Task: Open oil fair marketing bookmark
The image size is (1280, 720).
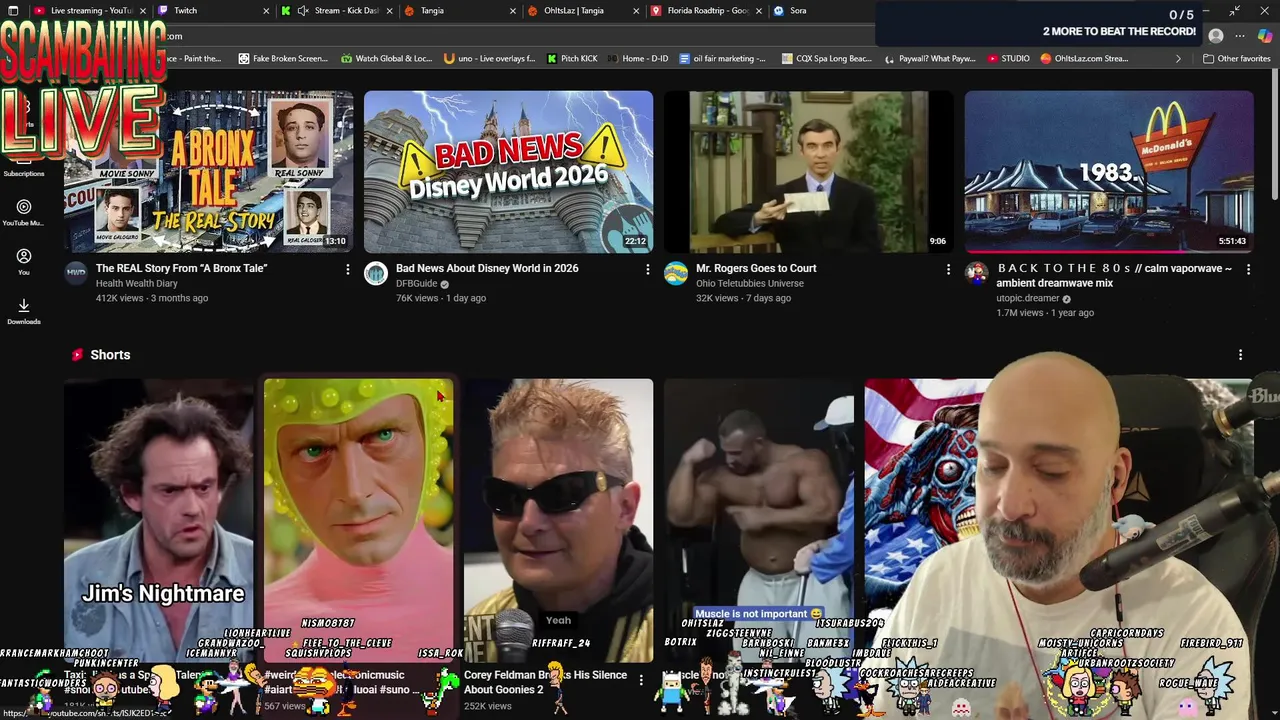Action: [722, 58]
